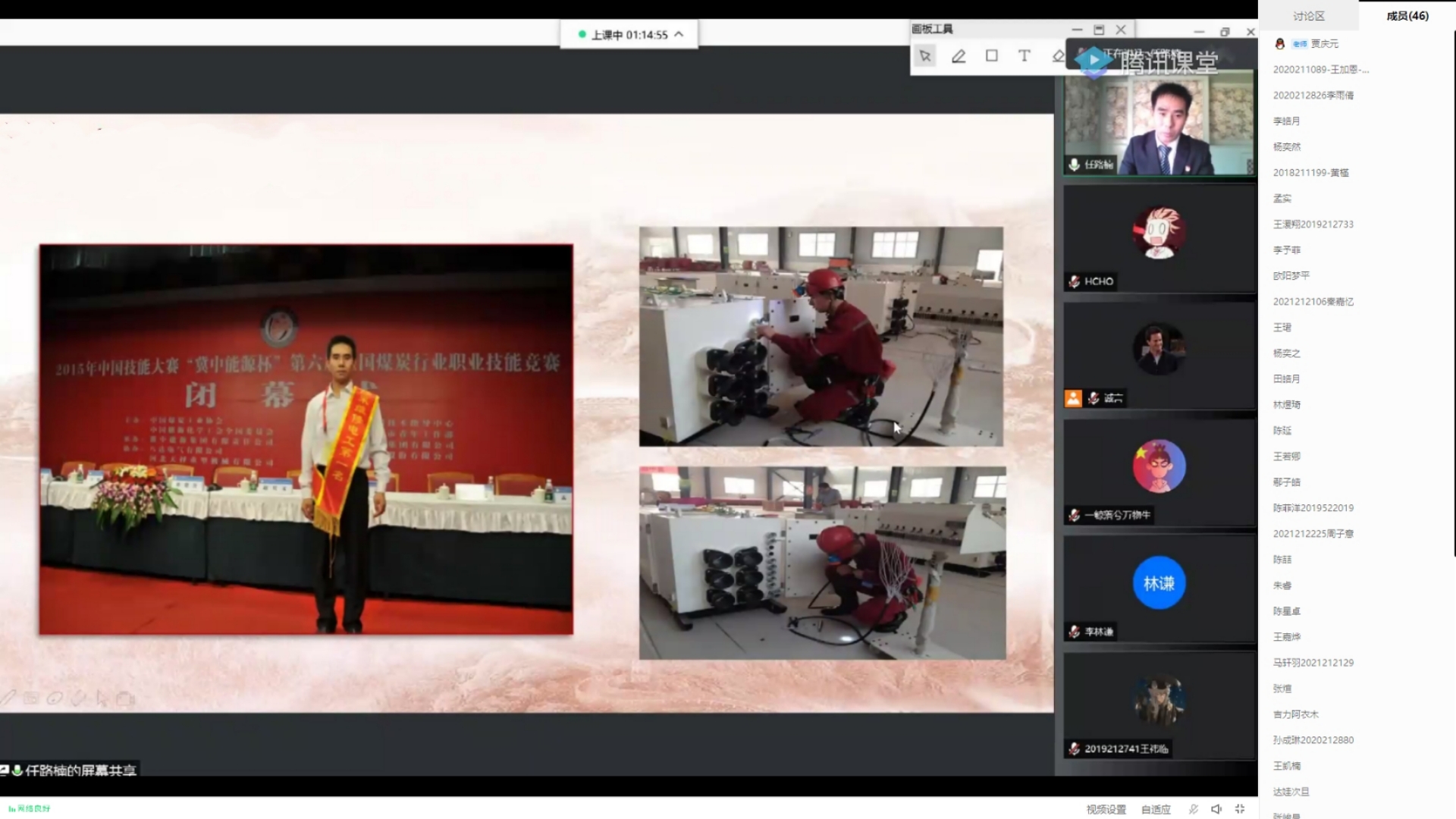
Task: Select the eraser tool
Action: [x=1058, y=56]
